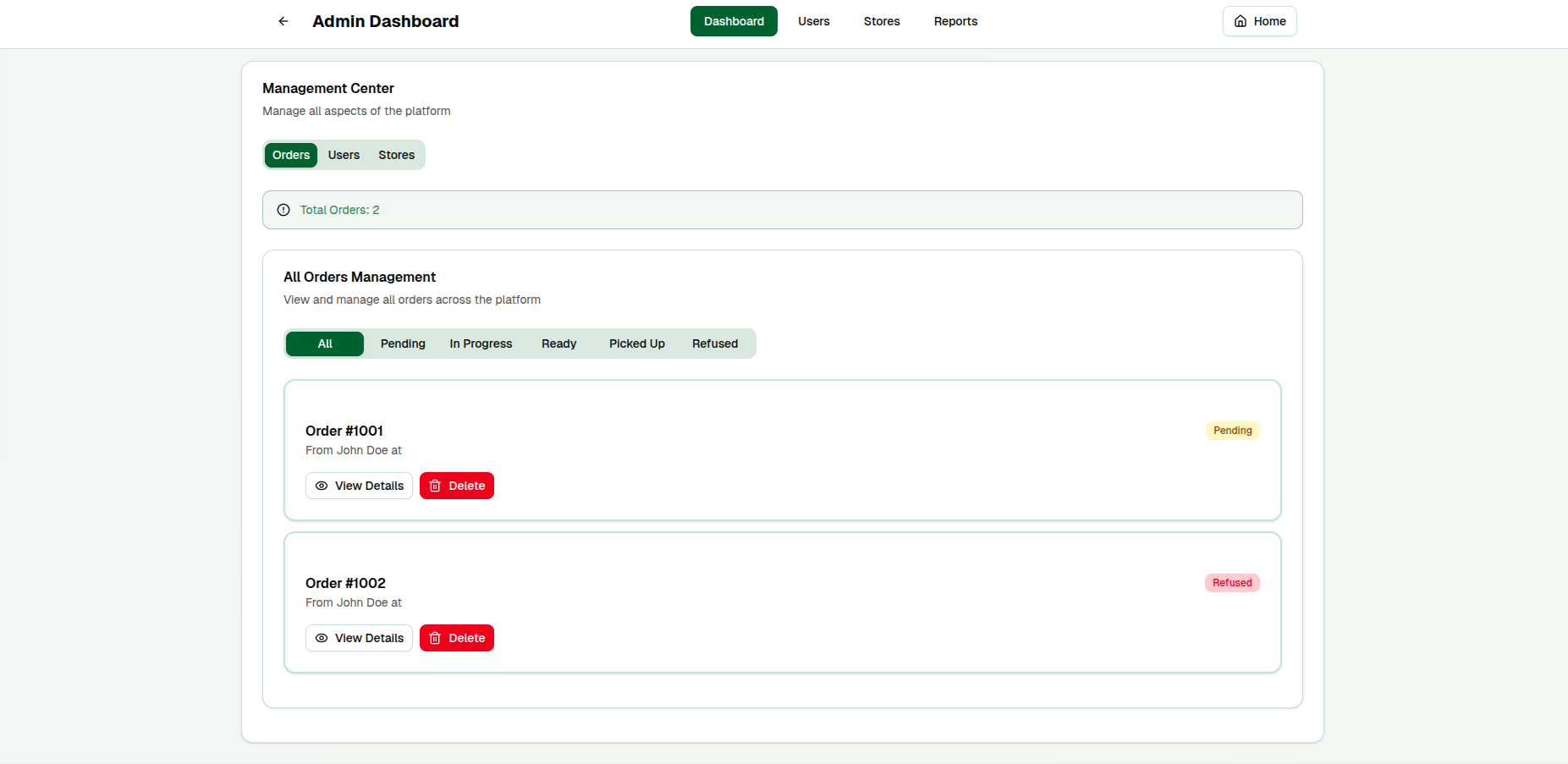The width and height of the screenshot is (1568, 764).
Task: Click the back arrow in the header
Action: tap(283, 21)
